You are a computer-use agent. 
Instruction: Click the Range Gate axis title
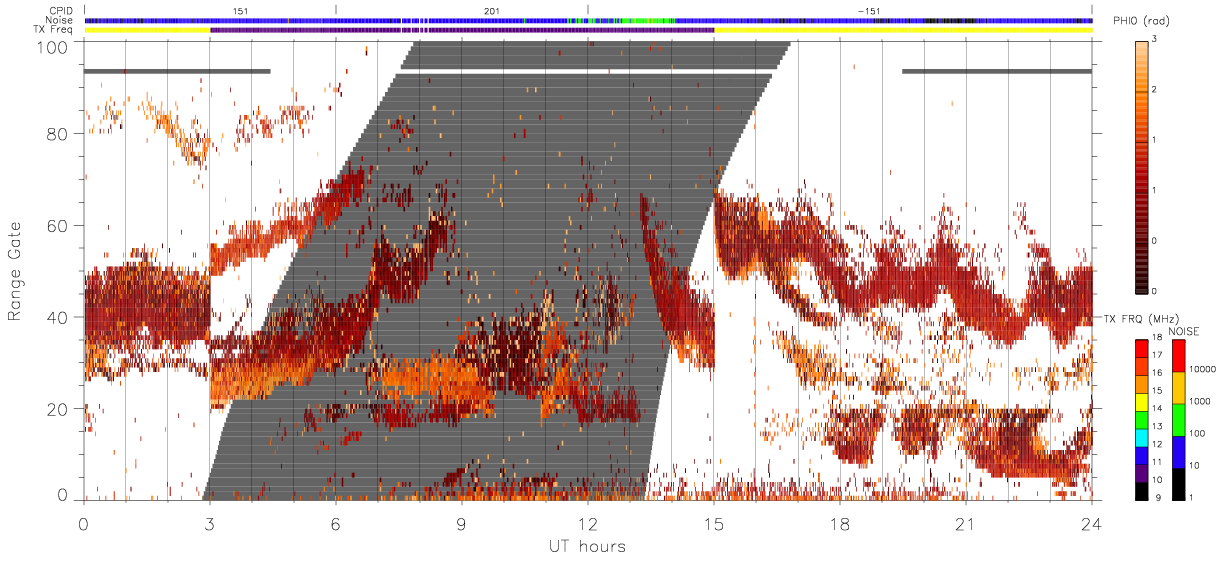tap(17, 271)
